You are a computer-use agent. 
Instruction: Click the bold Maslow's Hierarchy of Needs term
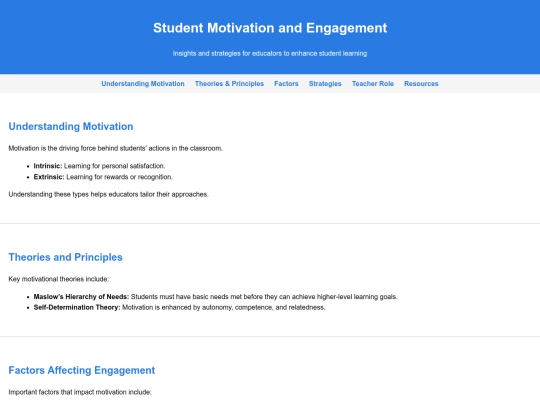pos(81,297)
